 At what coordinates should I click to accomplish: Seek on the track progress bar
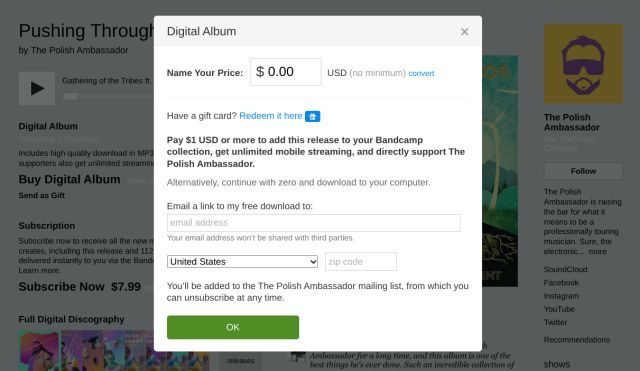[x=108, y=96]
